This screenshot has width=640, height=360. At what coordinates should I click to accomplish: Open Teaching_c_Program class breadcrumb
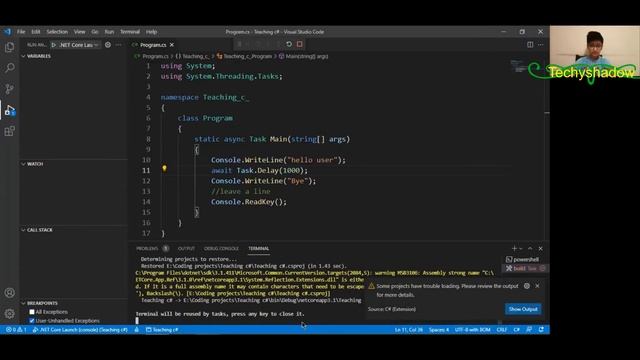pyautogui.click(x=244, y=56)
